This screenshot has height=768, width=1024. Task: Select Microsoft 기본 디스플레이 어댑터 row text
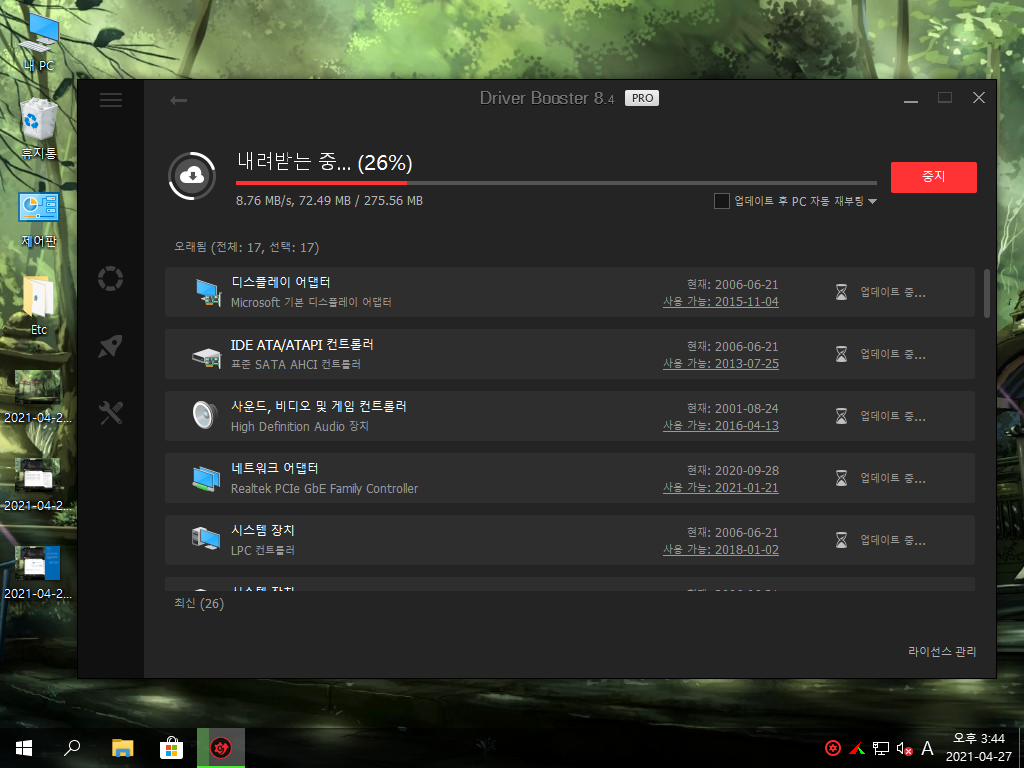311,302
